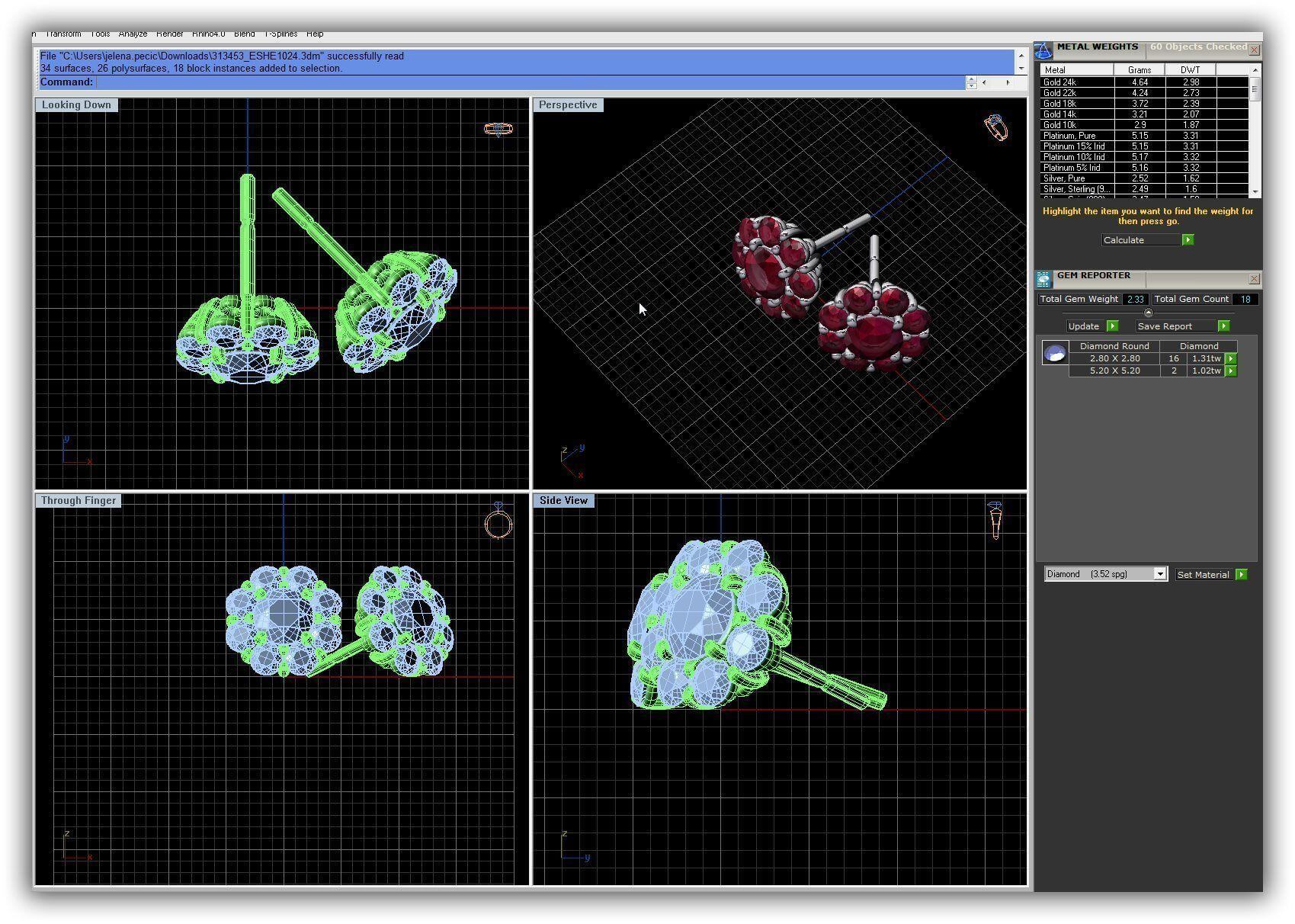Click the Looking Down viewport title

click(x=76, y=104)
